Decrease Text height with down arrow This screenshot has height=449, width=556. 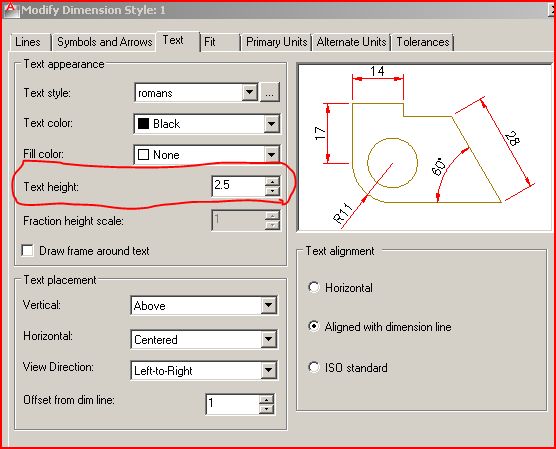(x=272, y=191)
